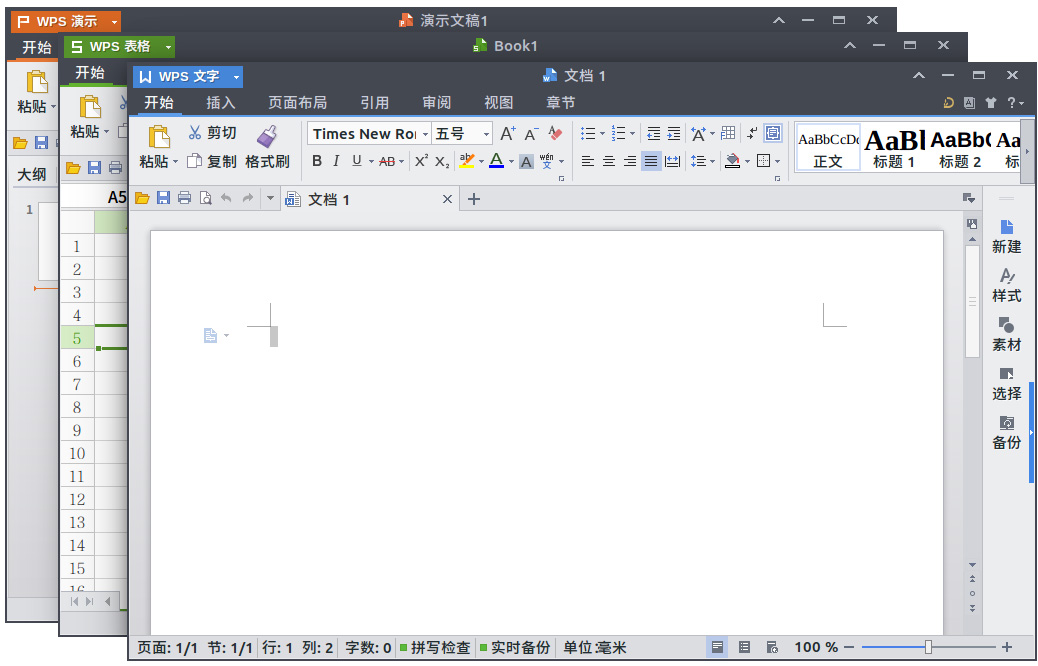The height and width of the screenshot is (666, 1038).
Task: Toggle Italic formatting
Action: point(336,161)
